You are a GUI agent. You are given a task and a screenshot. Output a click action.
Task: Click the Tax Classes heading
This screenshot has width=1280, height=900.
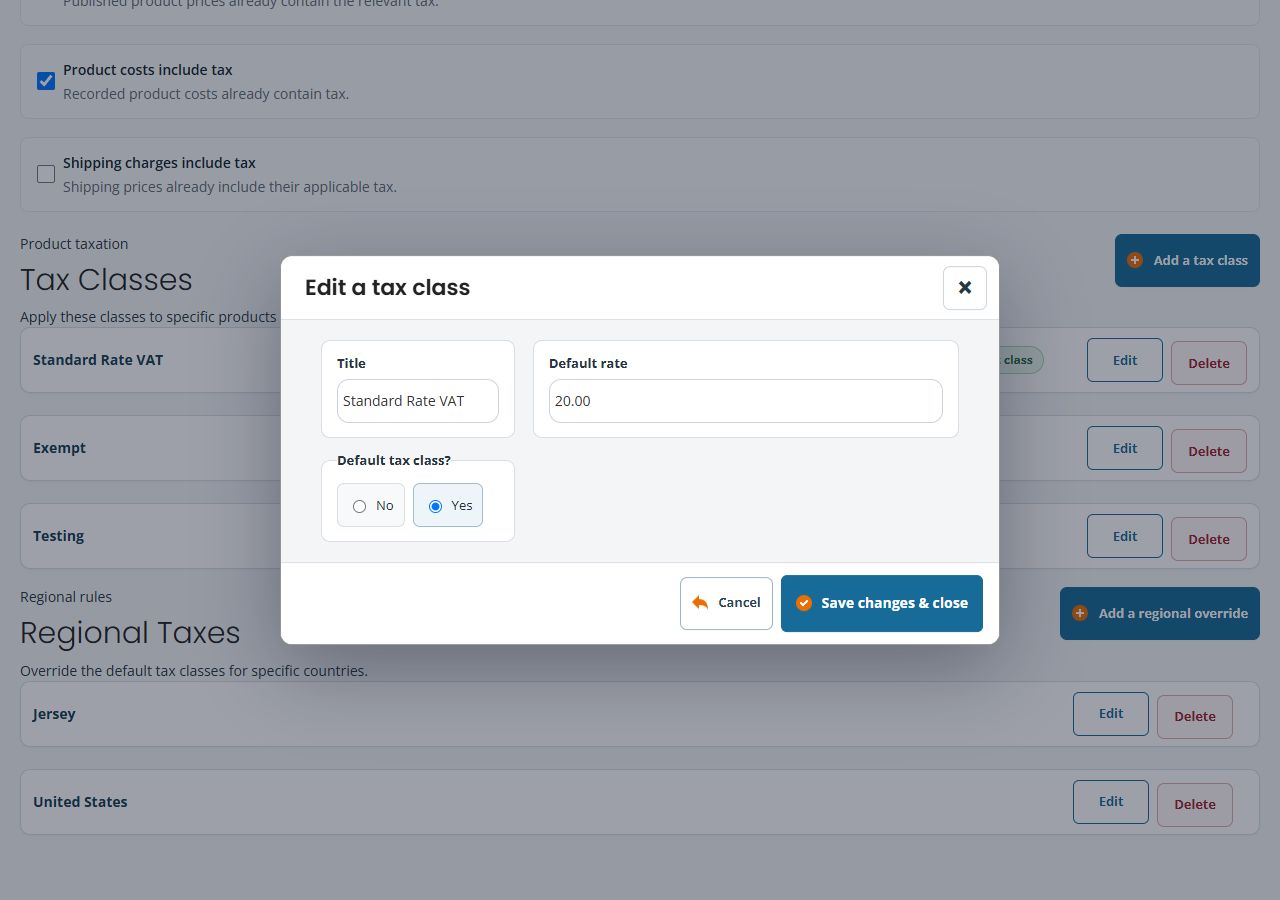106,280
